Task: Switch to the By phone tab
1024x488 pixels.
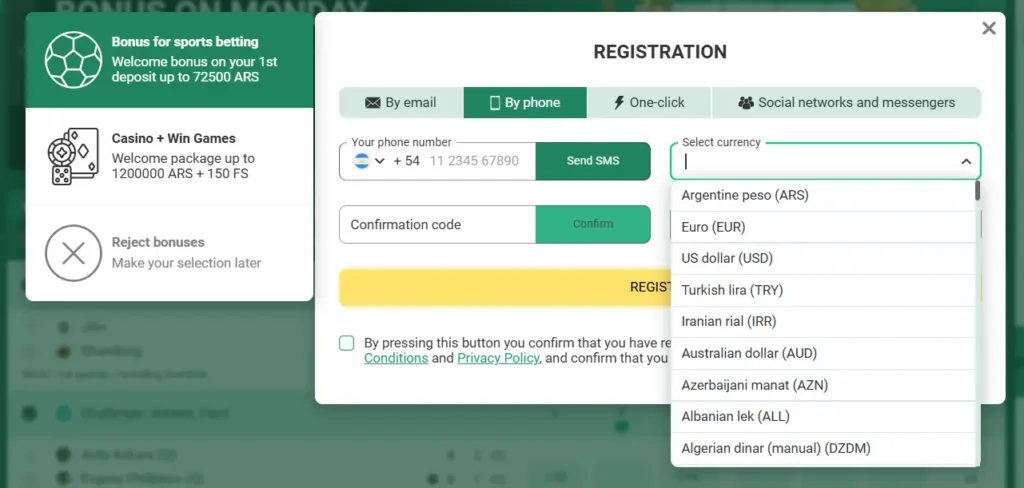Action: [525, 103]
